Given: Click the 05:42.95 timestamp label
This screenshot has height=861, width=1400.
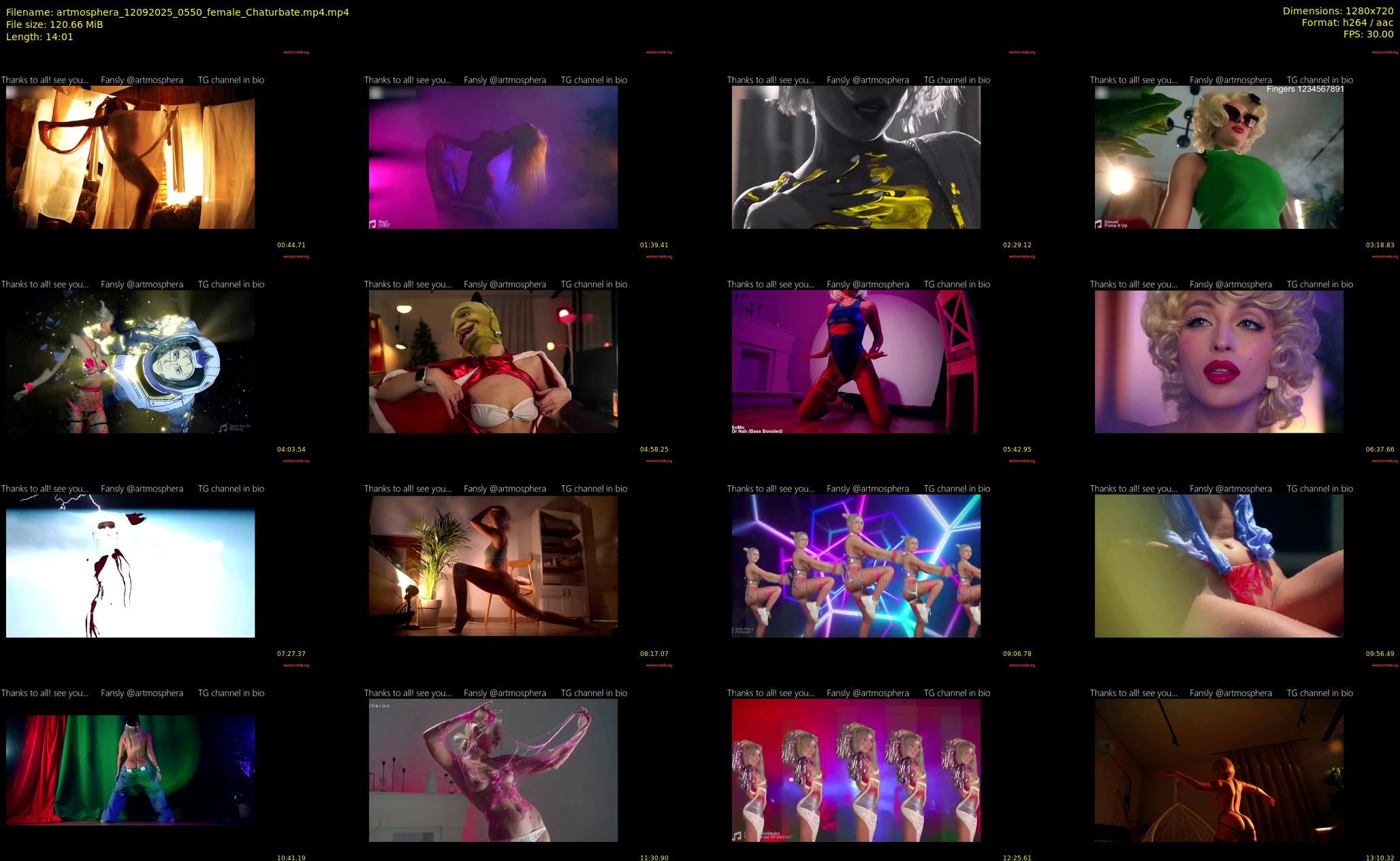Looking at the screenshot, I should click(x=1017, y=450).
